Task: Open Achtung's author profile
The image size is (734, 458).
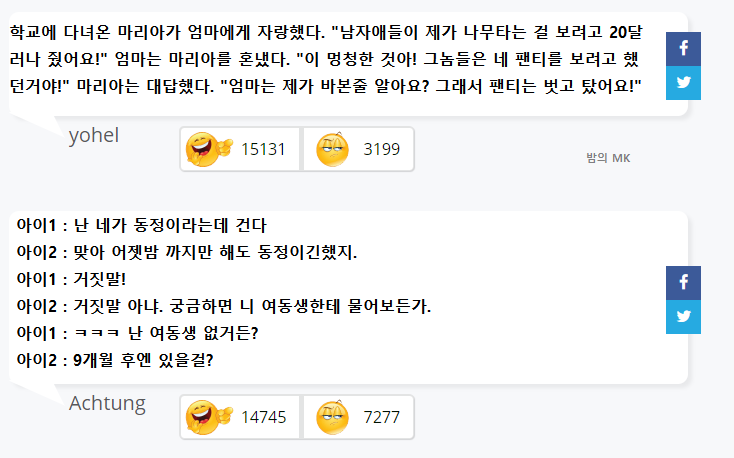Action: click(x=107, y=403)
